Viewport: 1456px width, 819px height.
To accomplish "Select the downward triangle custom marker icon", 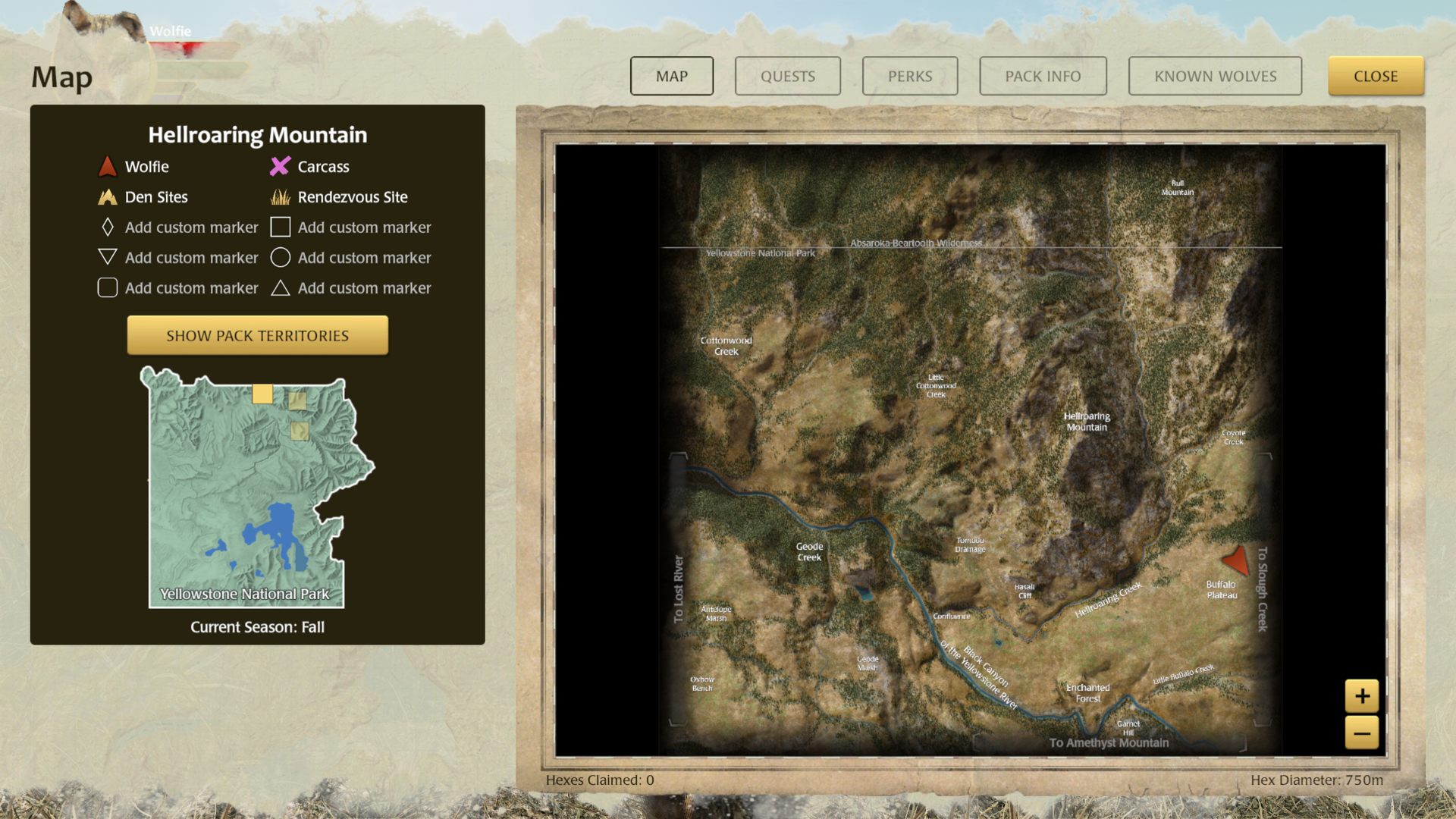I will click(108, 257).
